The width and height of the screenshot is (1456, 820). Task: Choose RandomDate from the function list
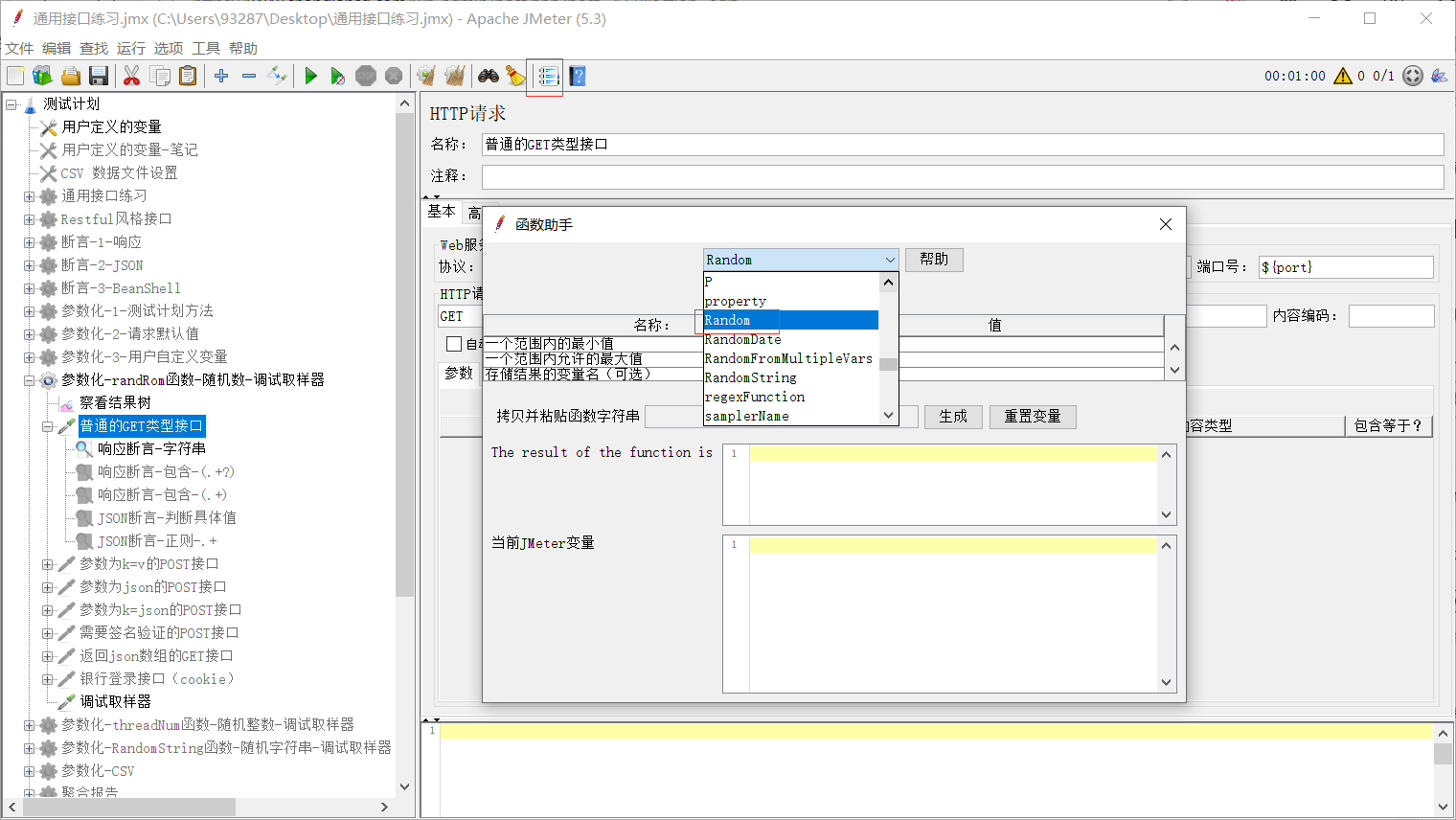[x=791, y=340]
